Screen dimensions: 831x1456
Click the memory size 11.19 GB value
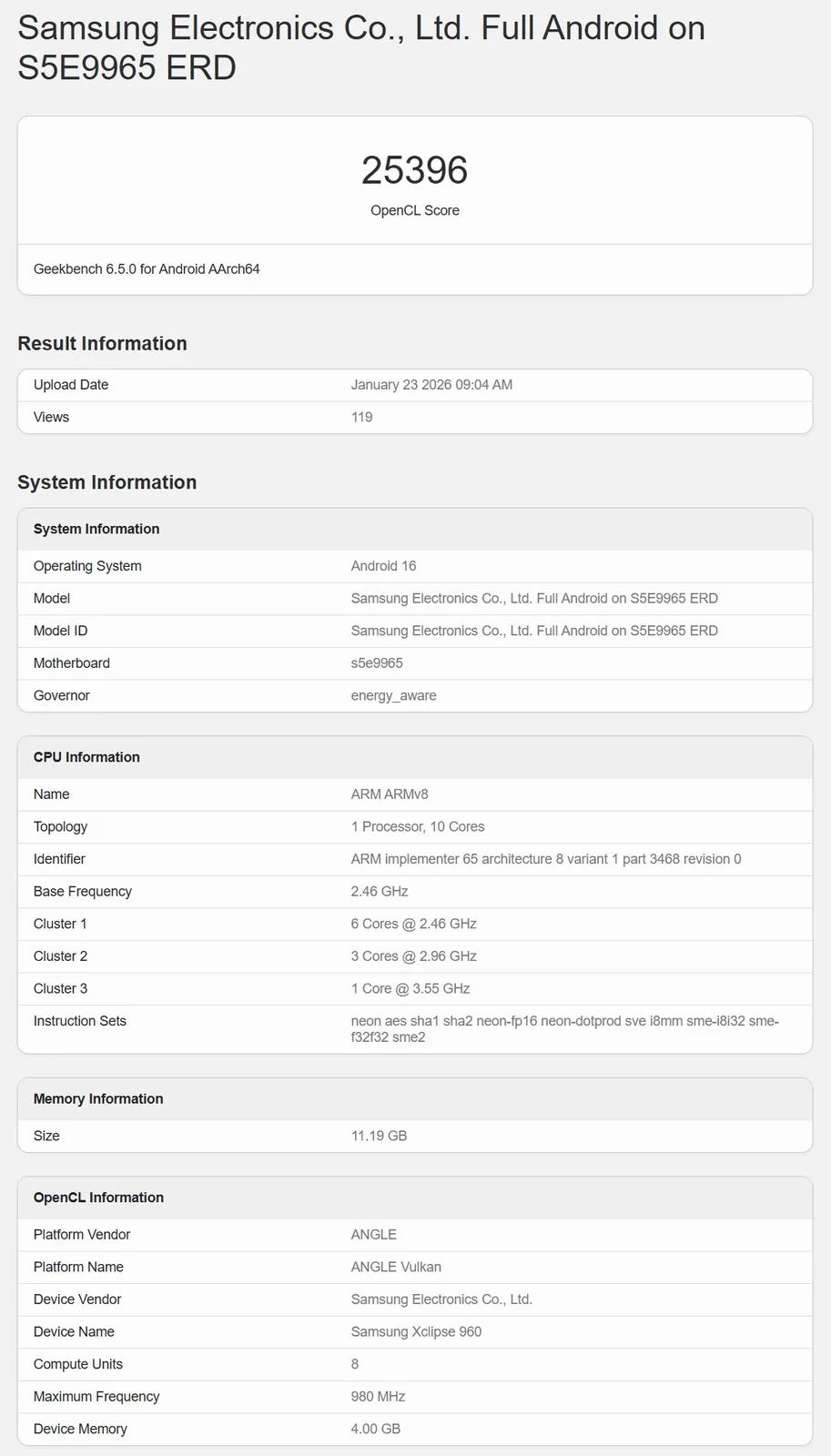point(379,1136)
